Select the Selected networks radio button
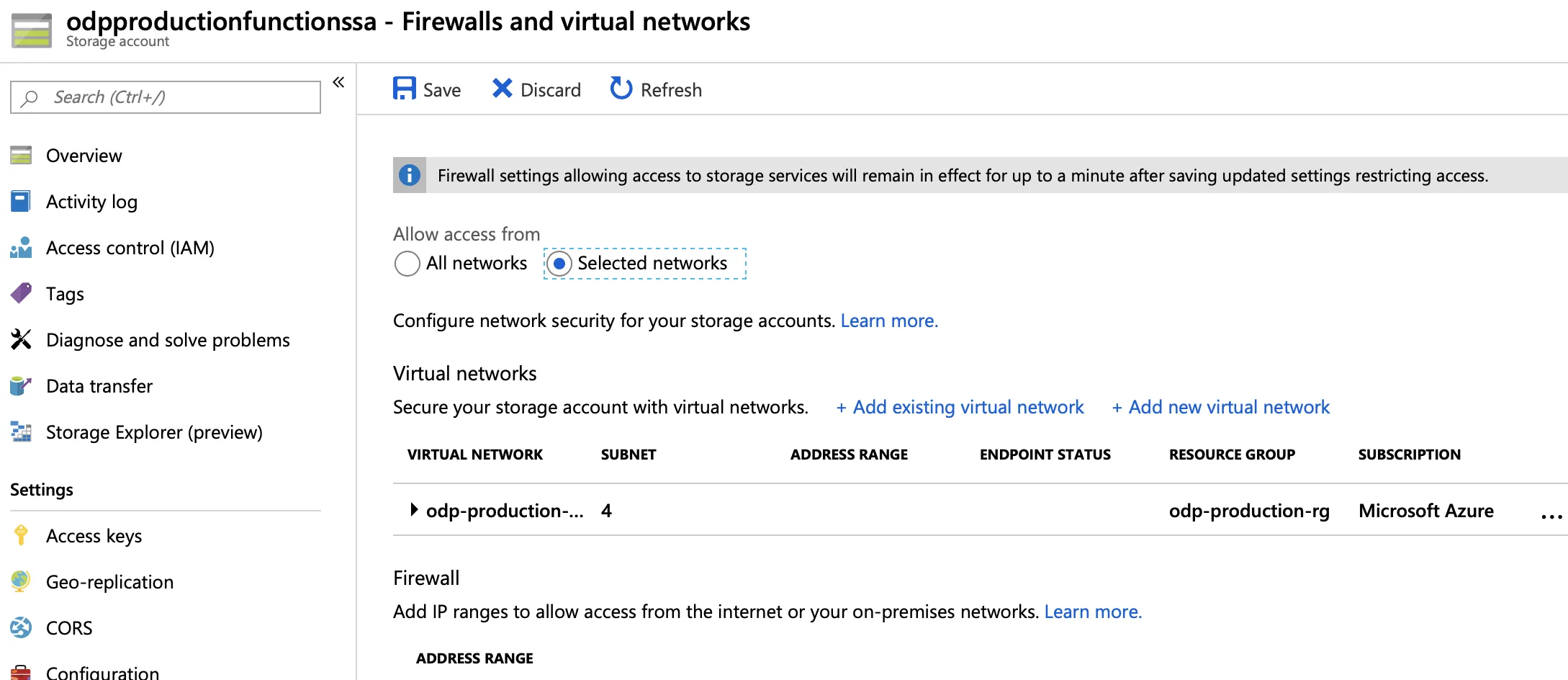This screenshot has height=680, width=1568. pos(559,264)
